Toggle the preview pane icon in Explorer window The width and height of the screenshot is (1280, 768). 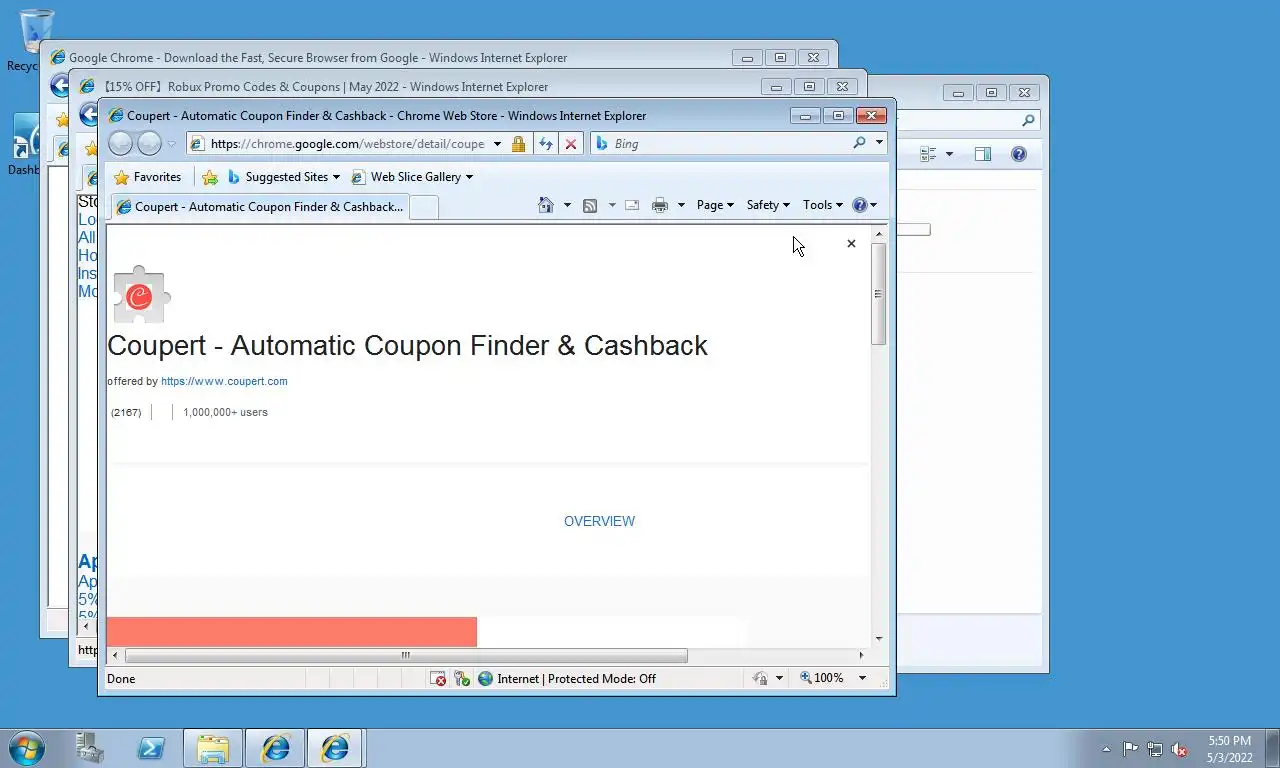983,154
